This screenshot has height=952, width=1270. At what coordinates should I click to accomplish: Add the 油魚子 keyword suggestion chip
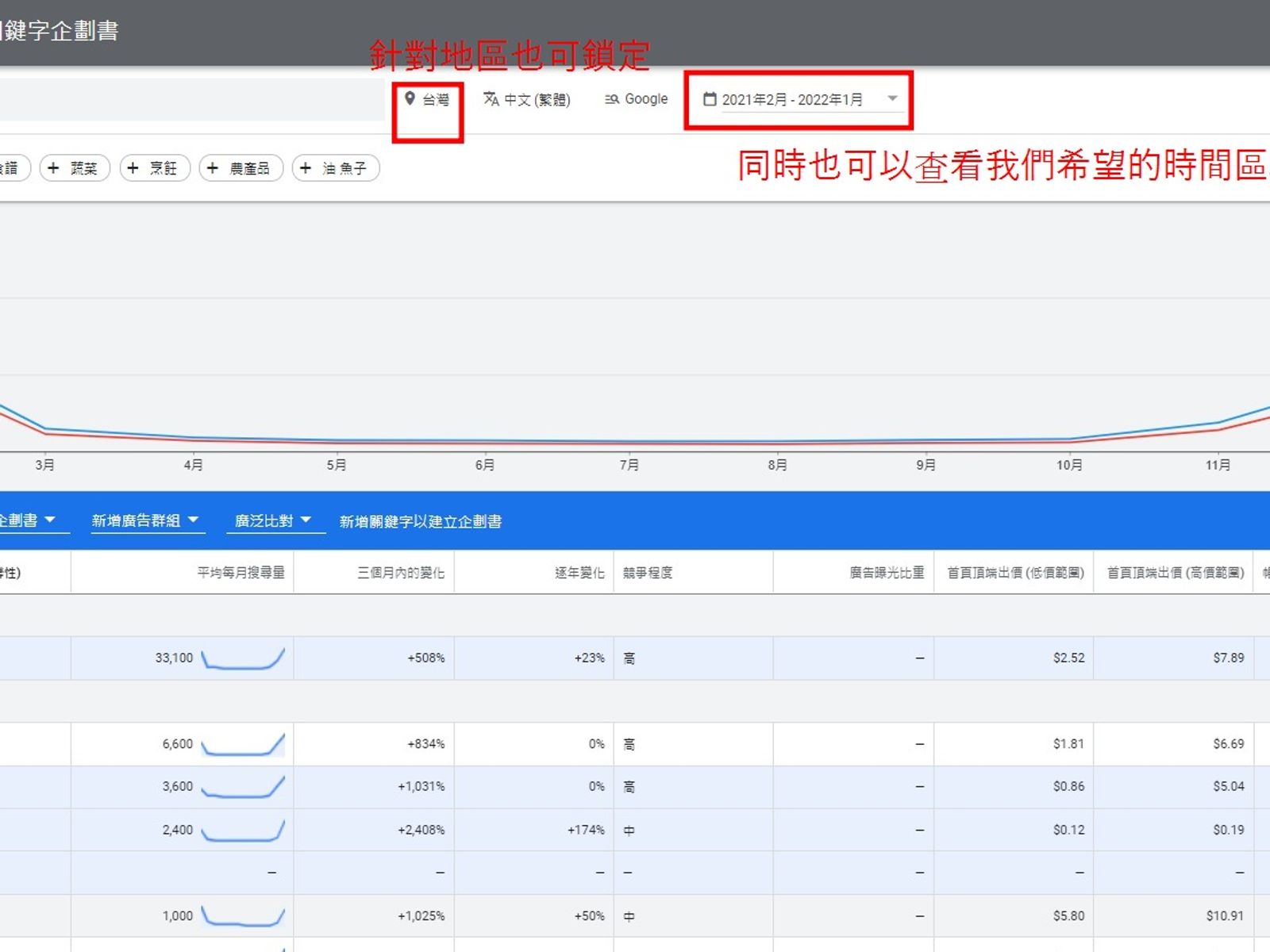[x=336, y=167]
